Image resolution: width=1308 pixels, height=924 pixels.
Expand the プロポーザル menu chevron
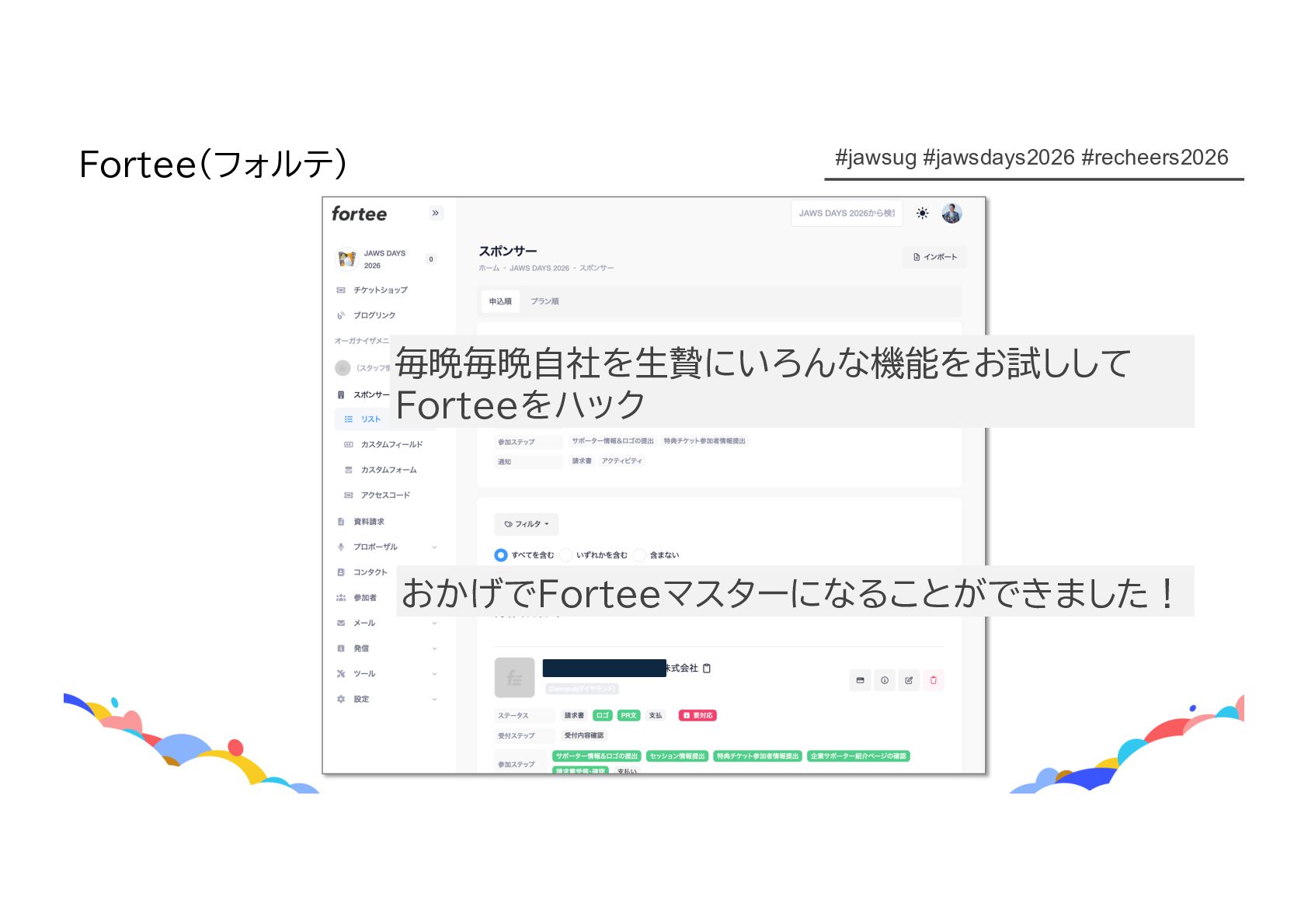[x=434, y=547]
